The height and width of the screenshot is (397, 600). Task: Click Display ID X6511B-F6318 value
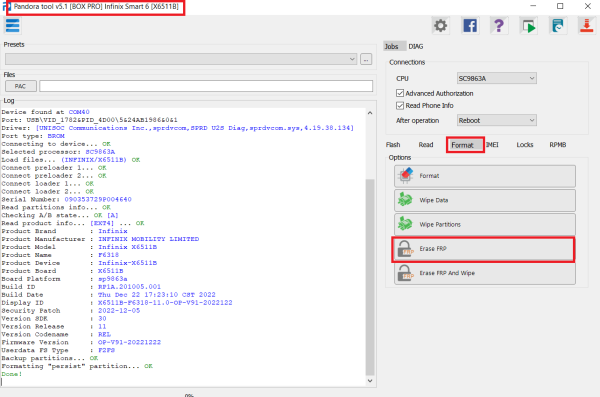click(165, 302)
